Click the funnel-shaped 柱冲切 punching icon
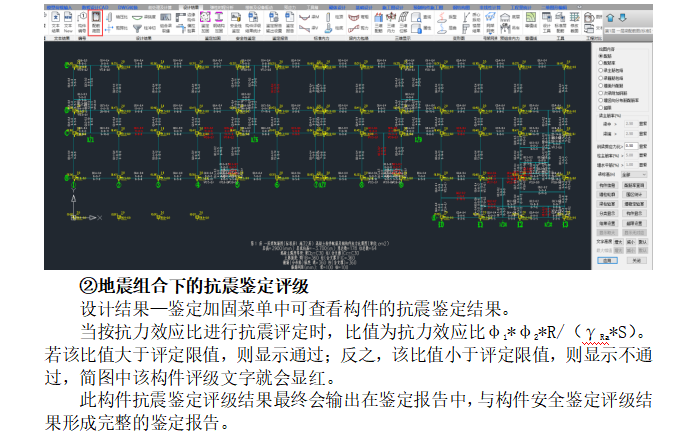This screenshot has height=446, width=690. pyautogui.click(x=137, y=28)
